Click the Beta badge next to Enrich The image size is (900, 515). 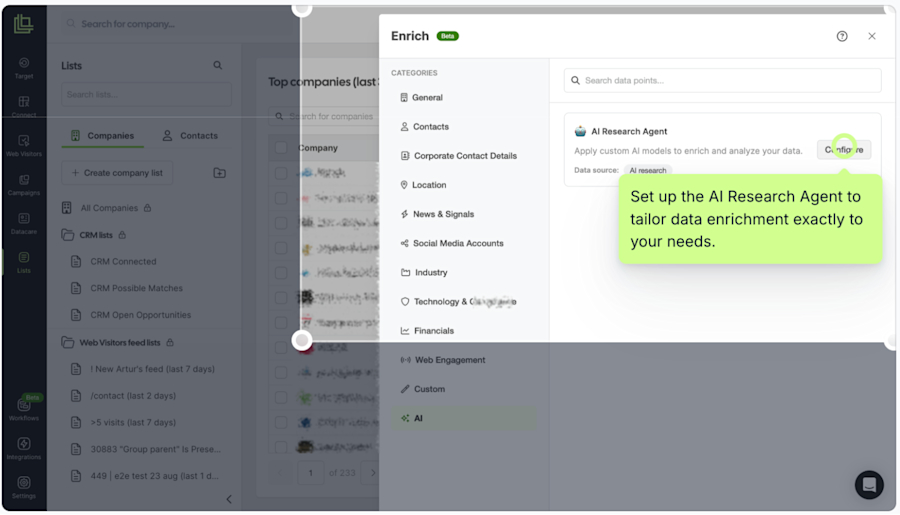(448, 36)
